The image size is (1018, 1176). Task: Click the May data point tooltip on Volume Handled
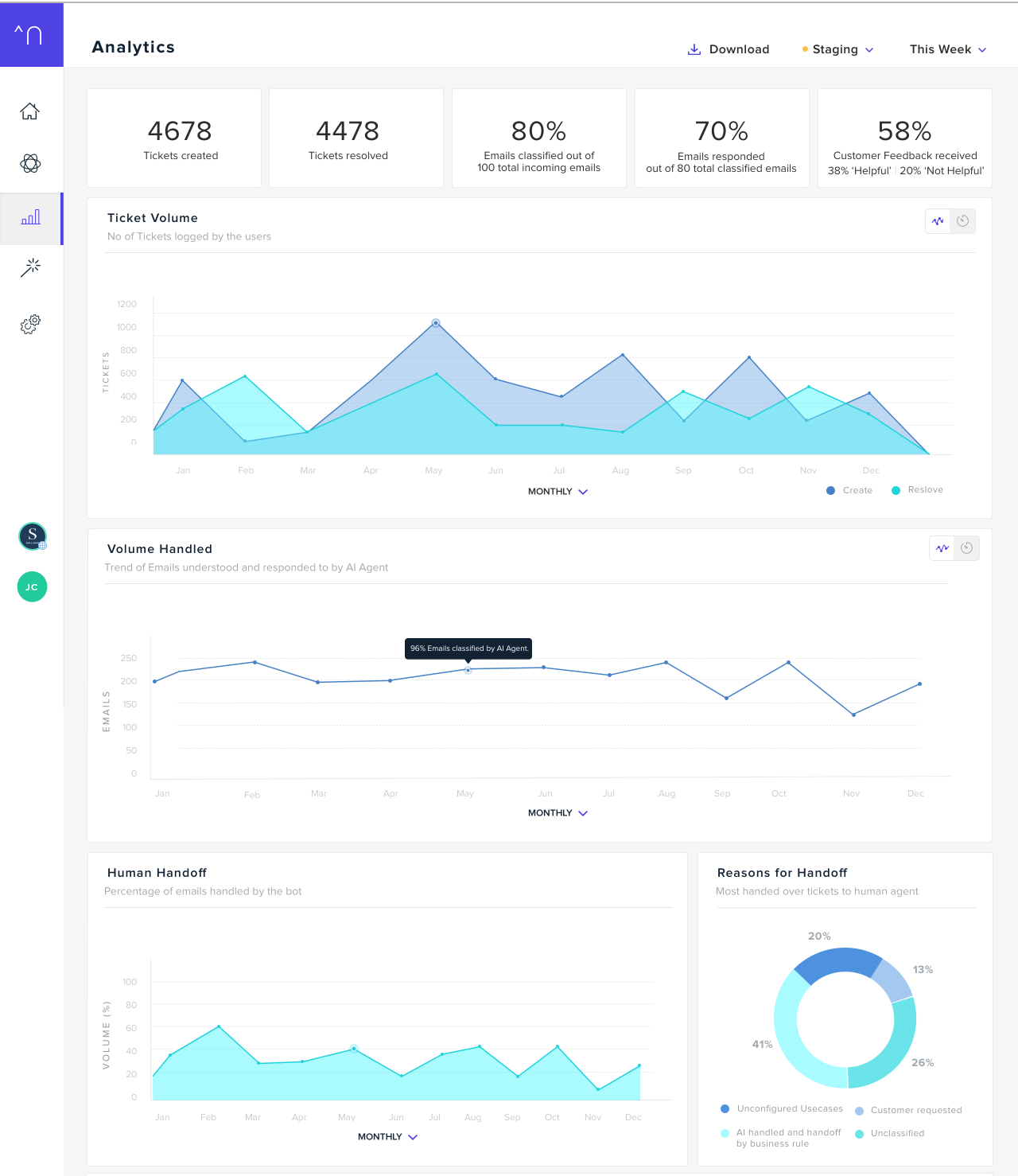tap(468, 648)
